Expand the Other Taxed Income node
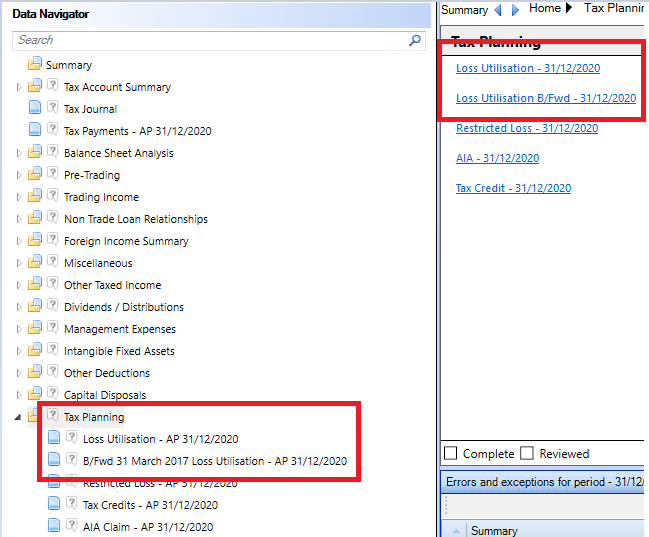The image size is (649, 537). pos(19,285)
